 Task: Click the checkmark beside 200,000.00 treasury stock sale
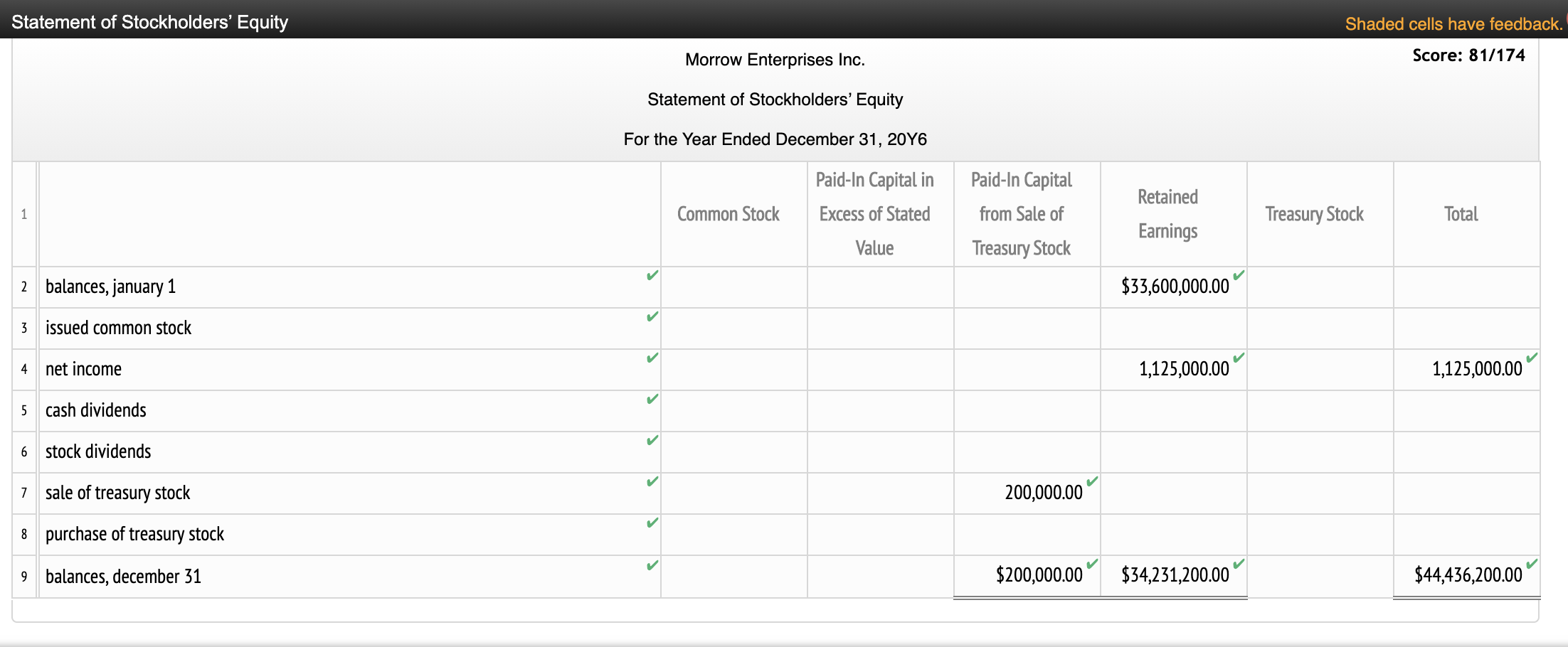pyautogui.click(x=1092, y=481)
